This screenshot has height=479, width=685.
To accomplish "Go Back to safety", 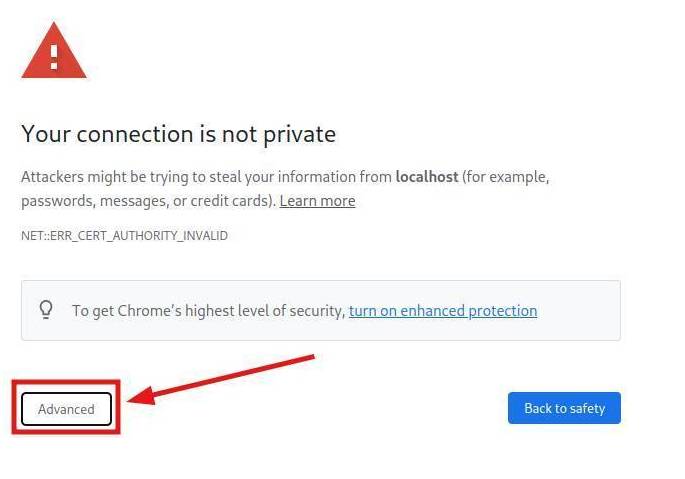I will coord(564,408).
